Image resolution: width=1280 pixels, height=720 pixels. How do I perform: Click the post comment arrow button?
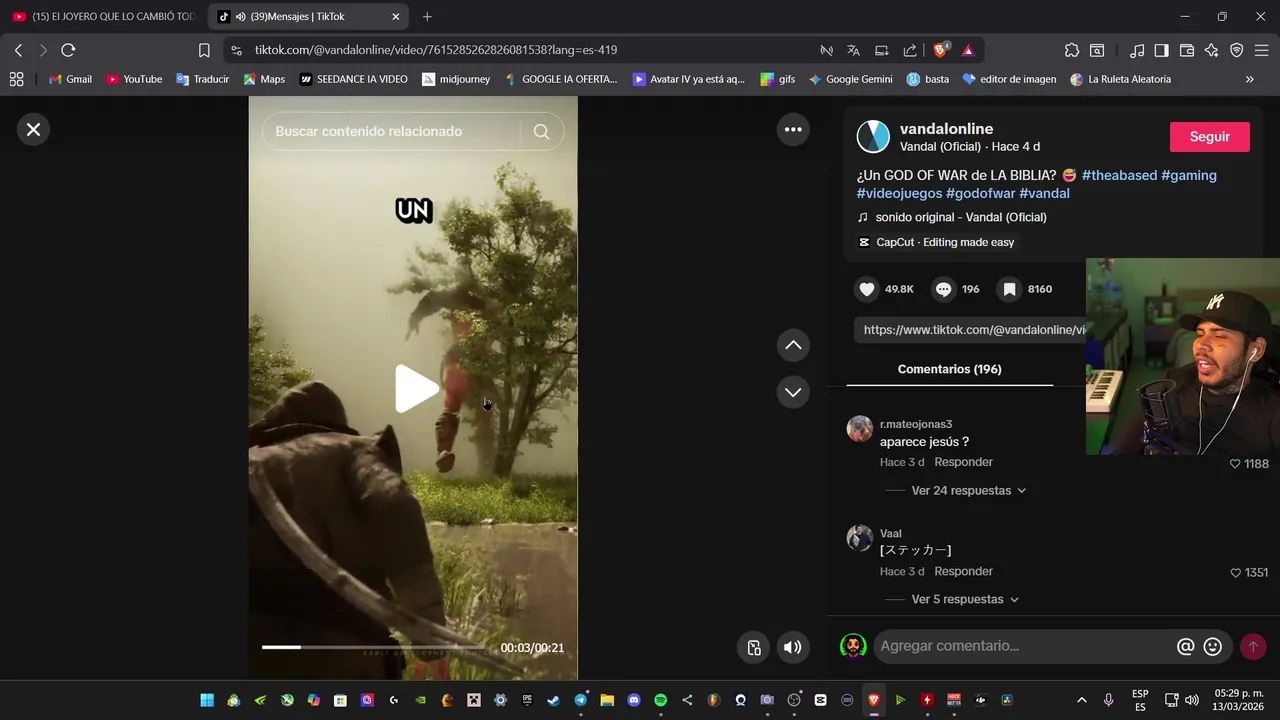pos(1253,647)
